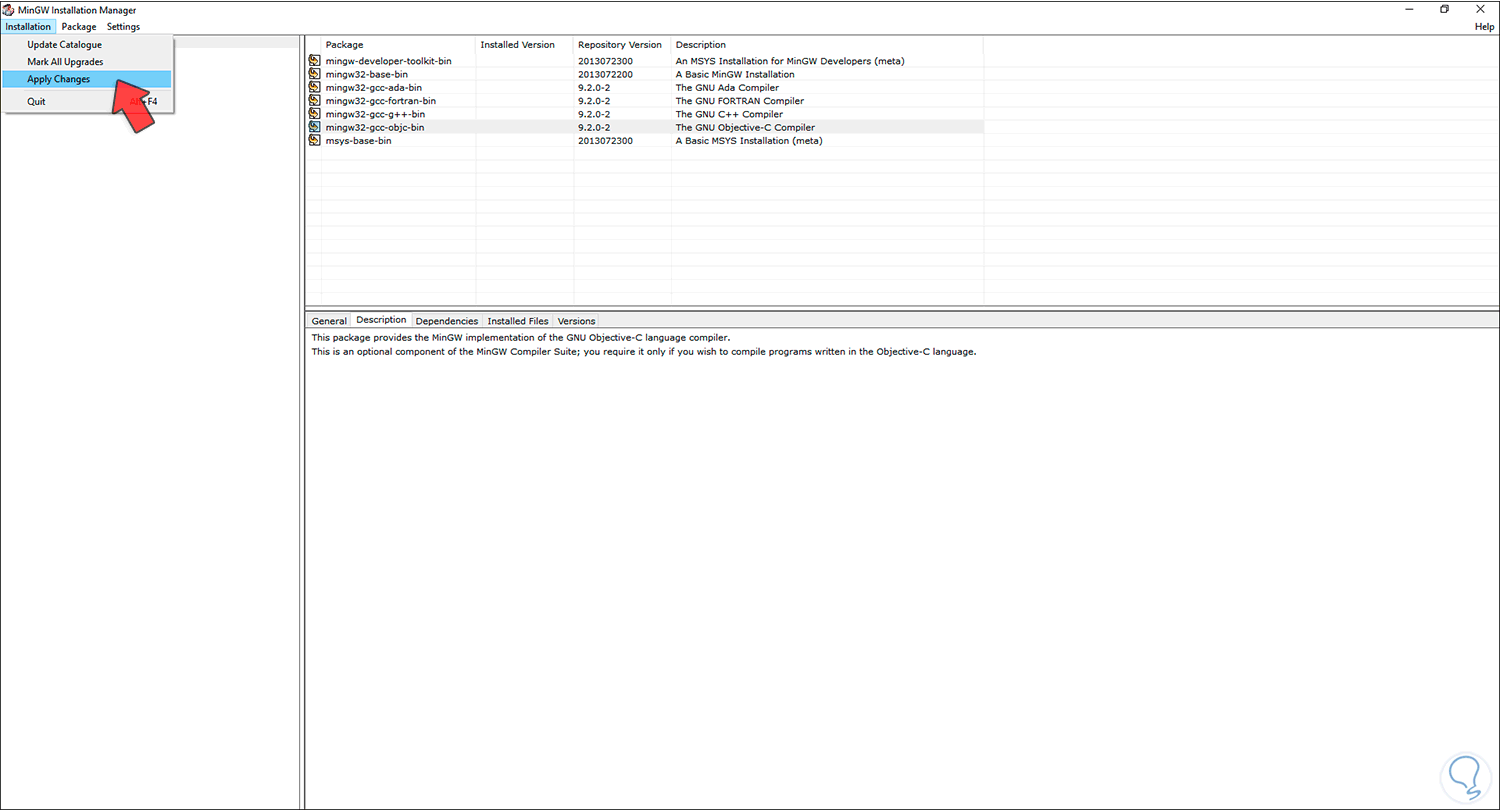Viewport: 1500px width, 811px height.
Task: Close the MinGW Installation Manager window
Action: 1480,9
